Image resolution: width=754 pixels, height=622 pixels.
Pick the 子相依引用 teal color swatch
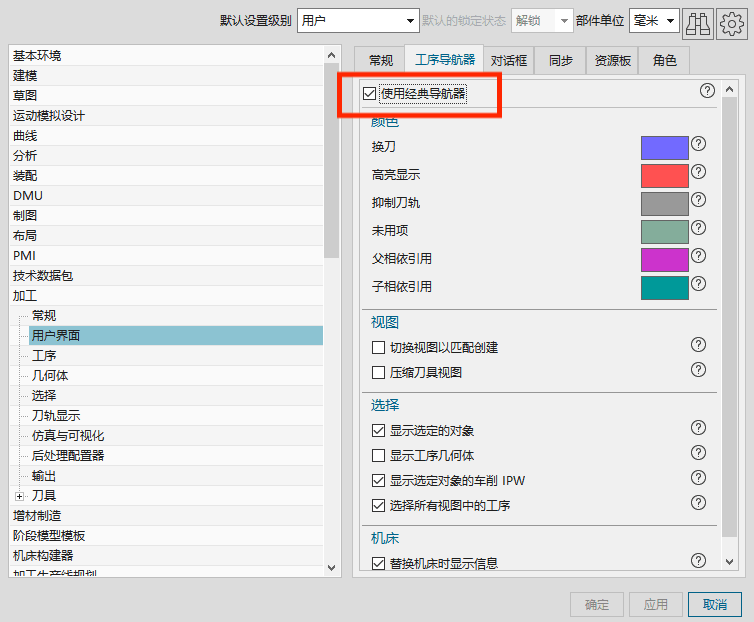pos(665,288)
